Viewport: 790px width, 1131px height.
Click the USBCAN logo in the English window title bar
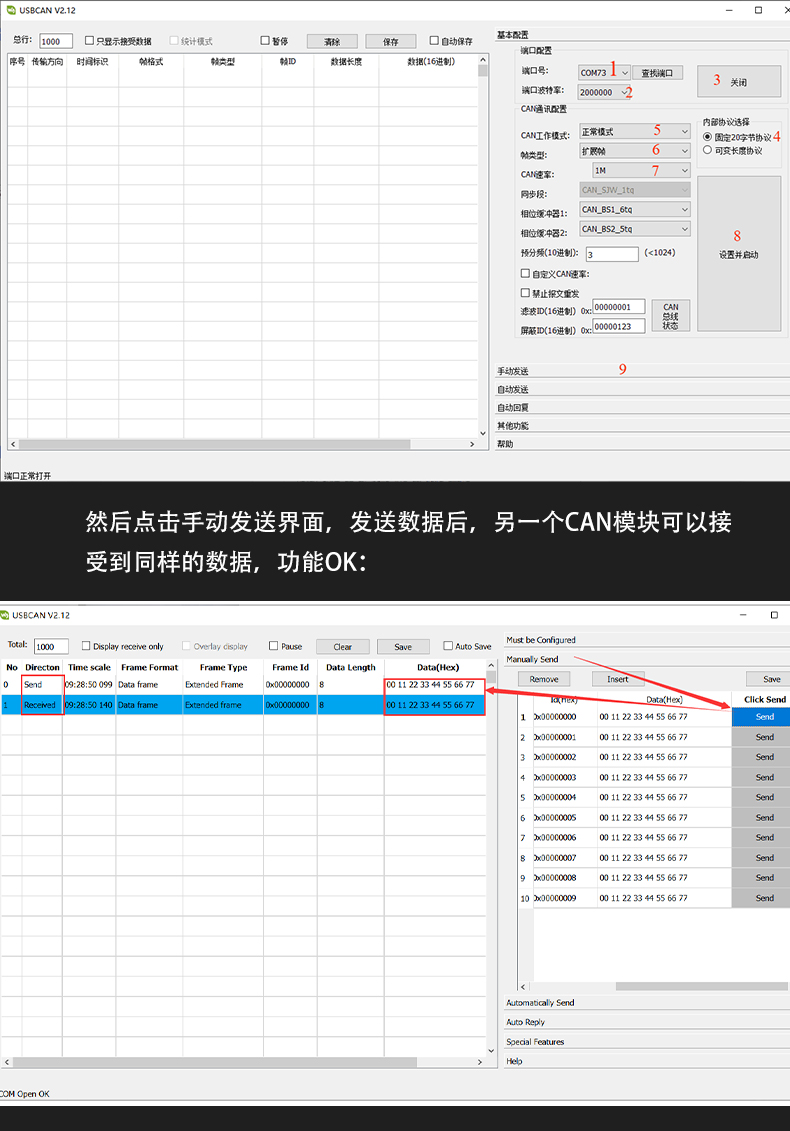(x=6, y=615)
